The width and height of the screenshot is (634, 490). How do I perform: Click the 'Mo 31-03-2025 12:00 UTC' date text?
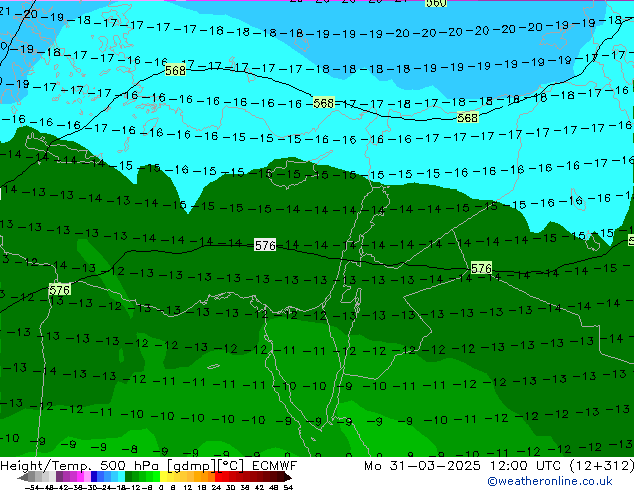465,466
